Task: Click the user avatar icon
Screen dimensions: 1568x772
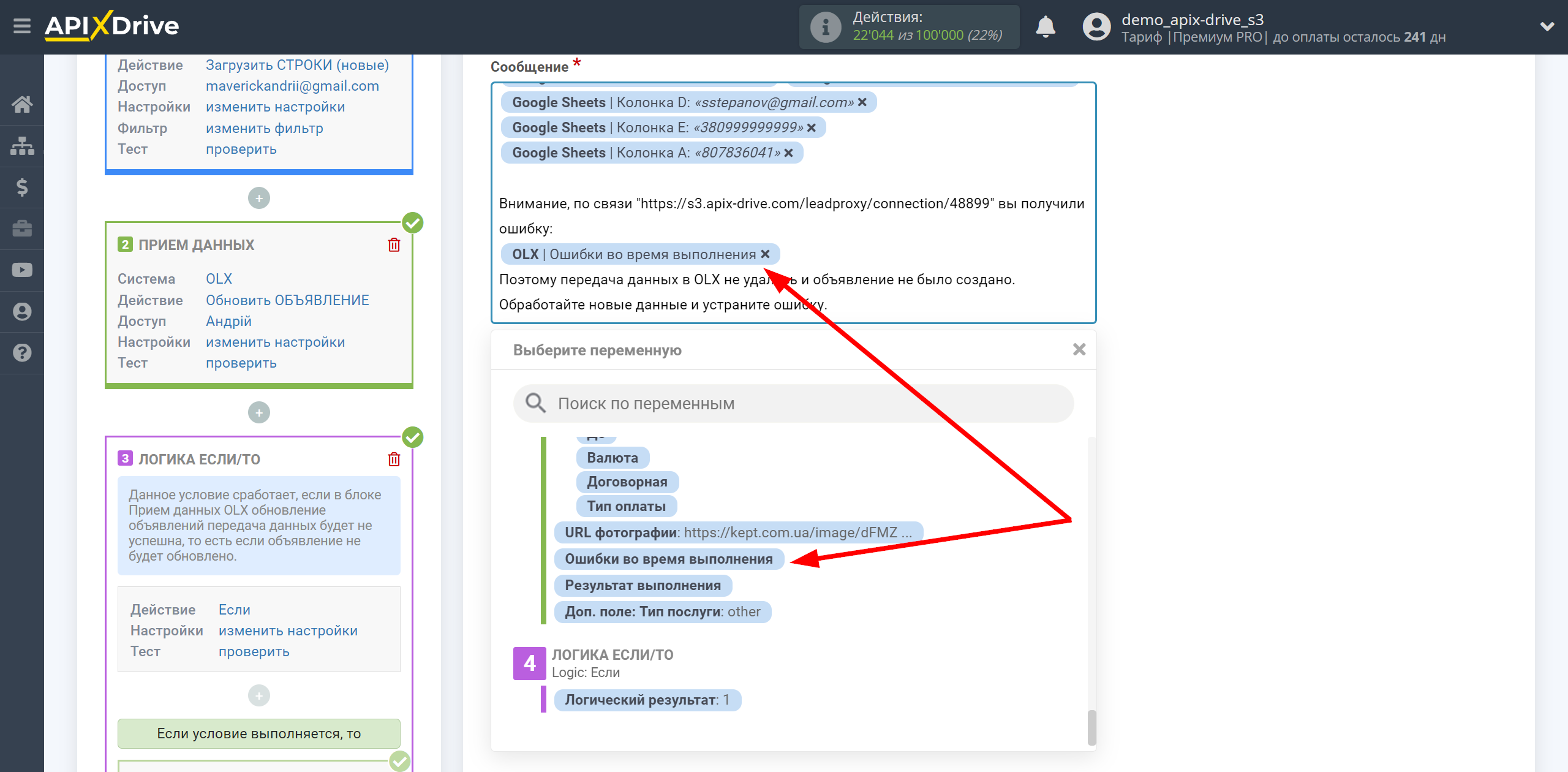Action: click(1096, 27)
